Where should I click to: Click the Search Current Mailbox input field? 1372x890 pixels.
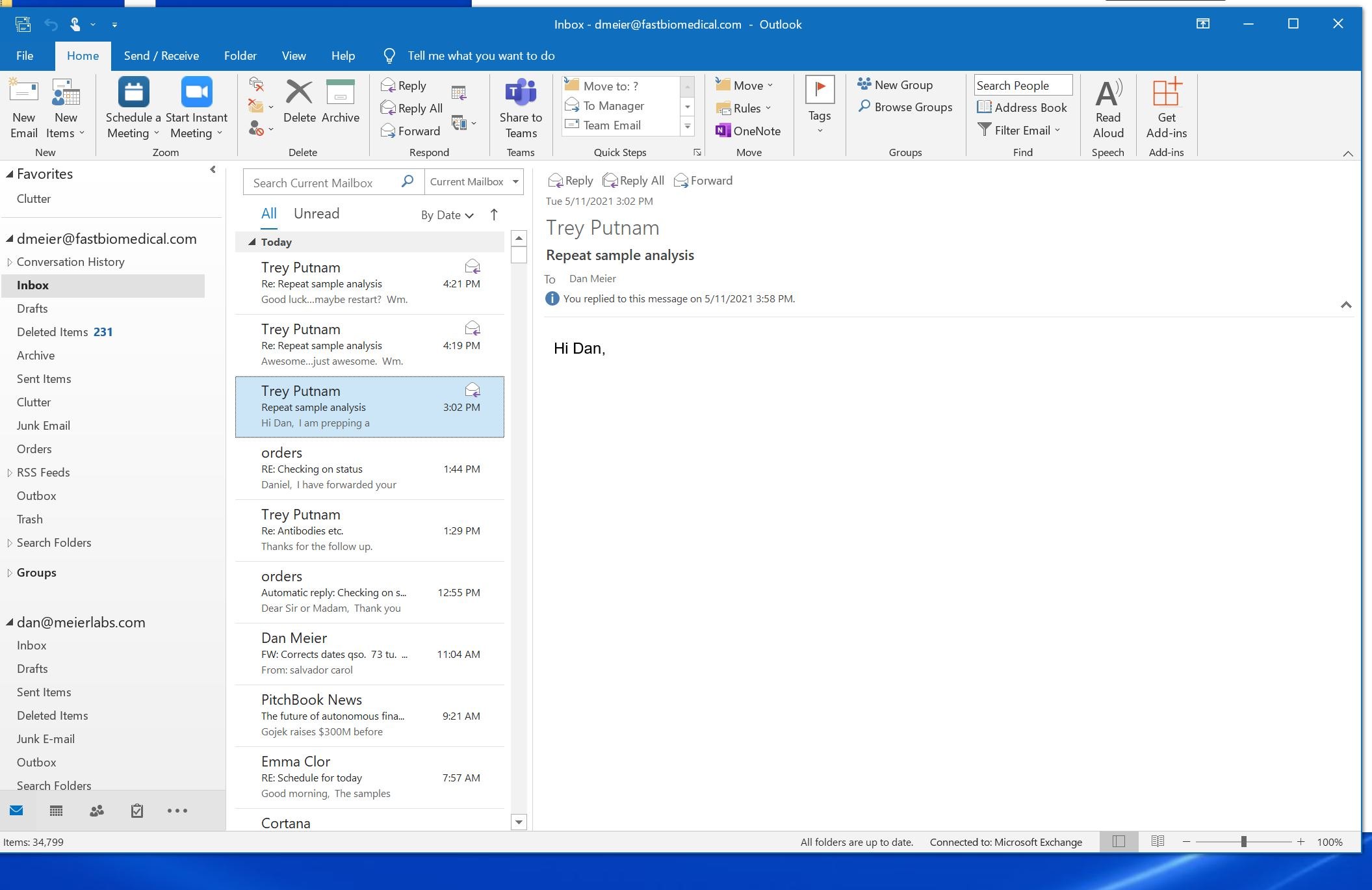[324, 181]
